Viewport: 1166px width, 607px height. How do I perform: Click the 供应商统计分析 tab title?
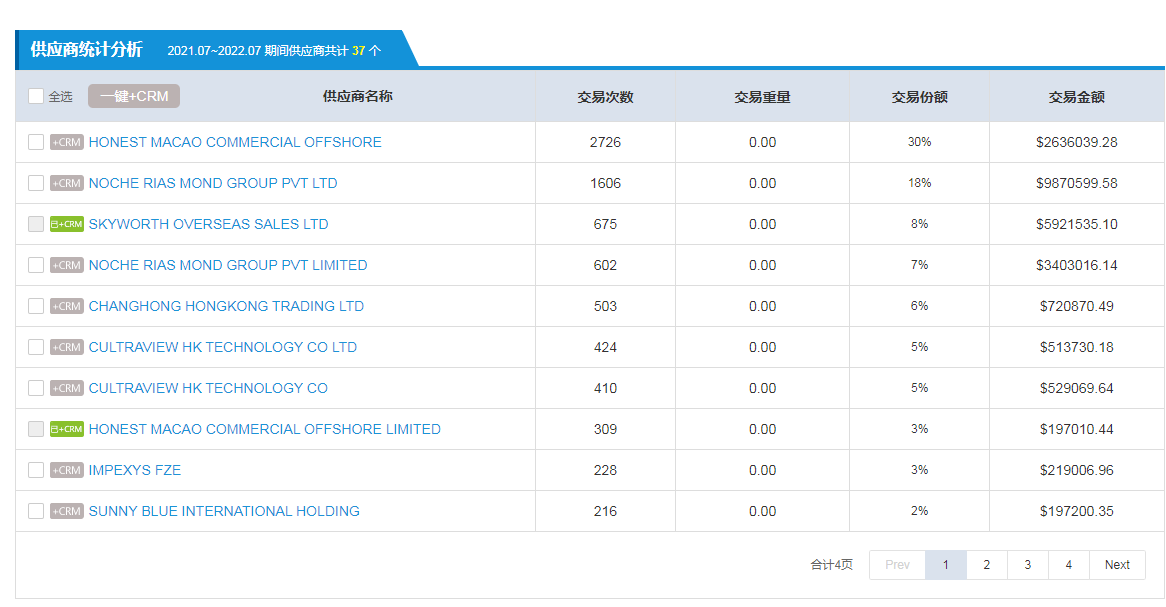pyautogui.click(x=86, y=49)
